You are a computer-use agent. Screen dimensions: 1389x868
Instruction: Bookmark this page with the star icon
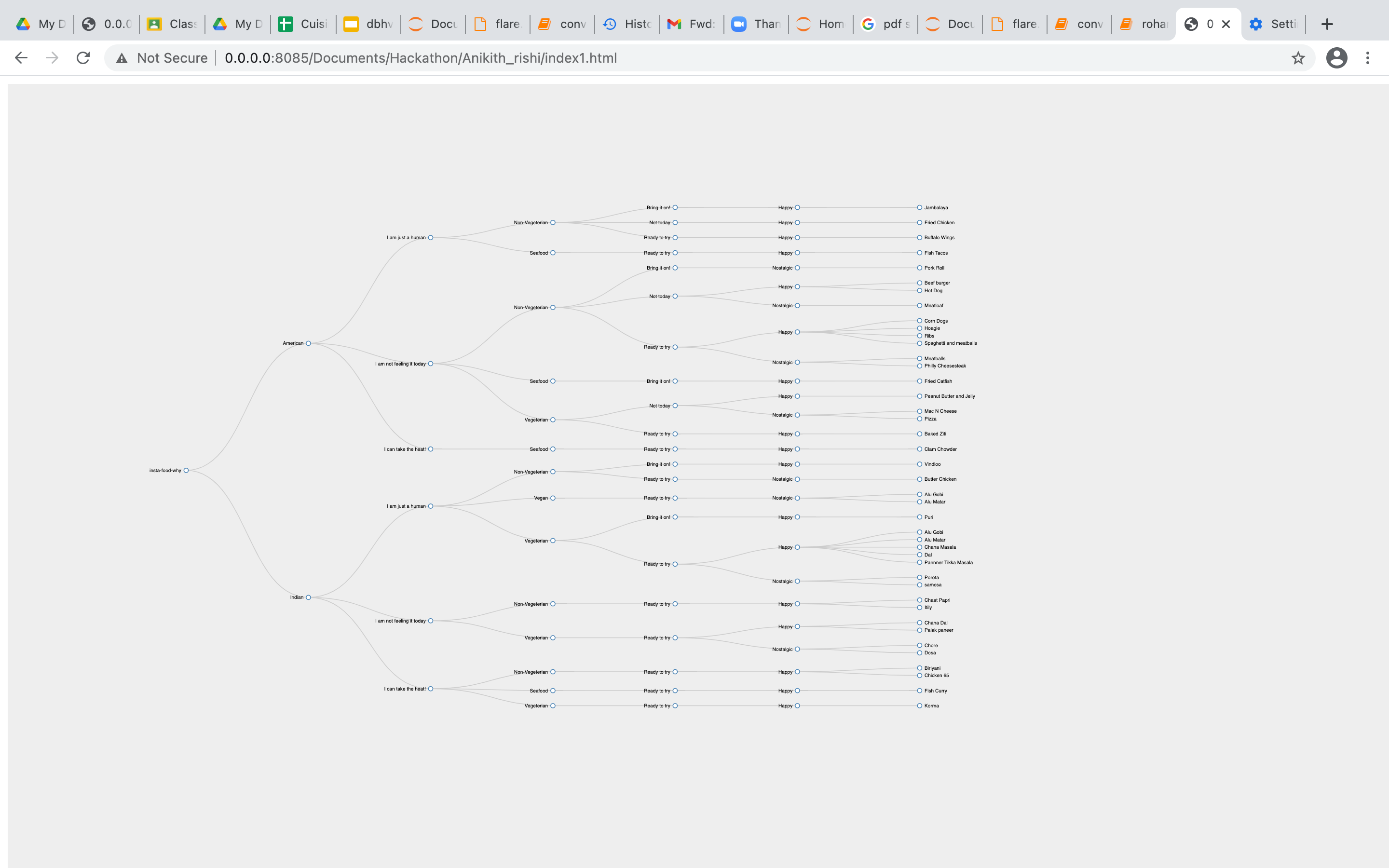[1298, 58]
